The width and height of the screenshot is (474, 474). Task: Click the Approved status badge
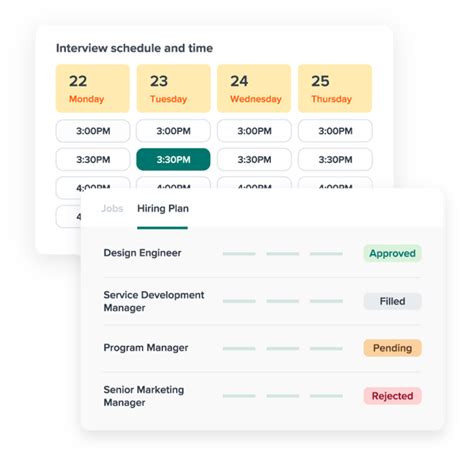click(x=392, y=253)
